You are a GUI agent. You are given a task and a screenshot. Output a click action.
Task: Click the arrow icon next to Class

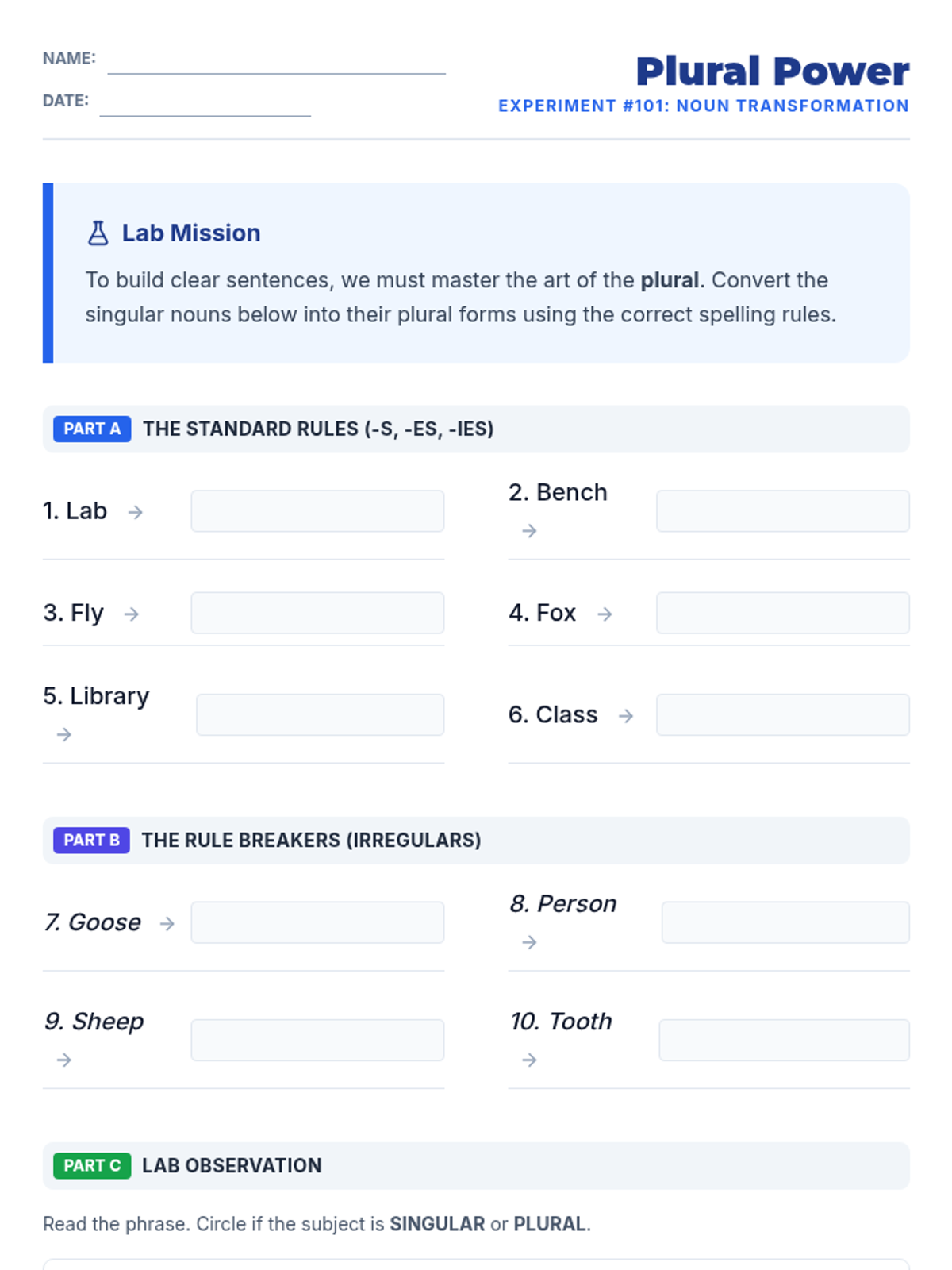pyautogui.click(x=626, y=716)
